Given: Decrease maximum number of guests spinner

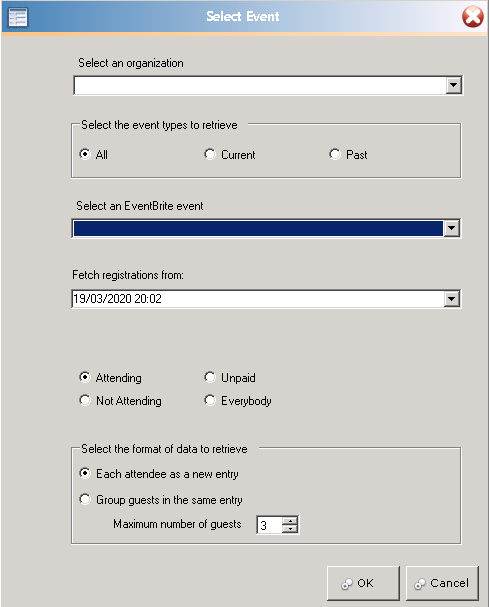Looking at the screenshot, I should coord(290,529).
